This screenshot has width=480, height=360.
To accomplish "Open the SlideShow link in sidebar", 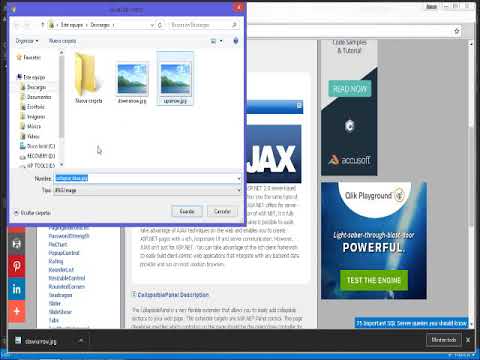I will tap(60, 312).
